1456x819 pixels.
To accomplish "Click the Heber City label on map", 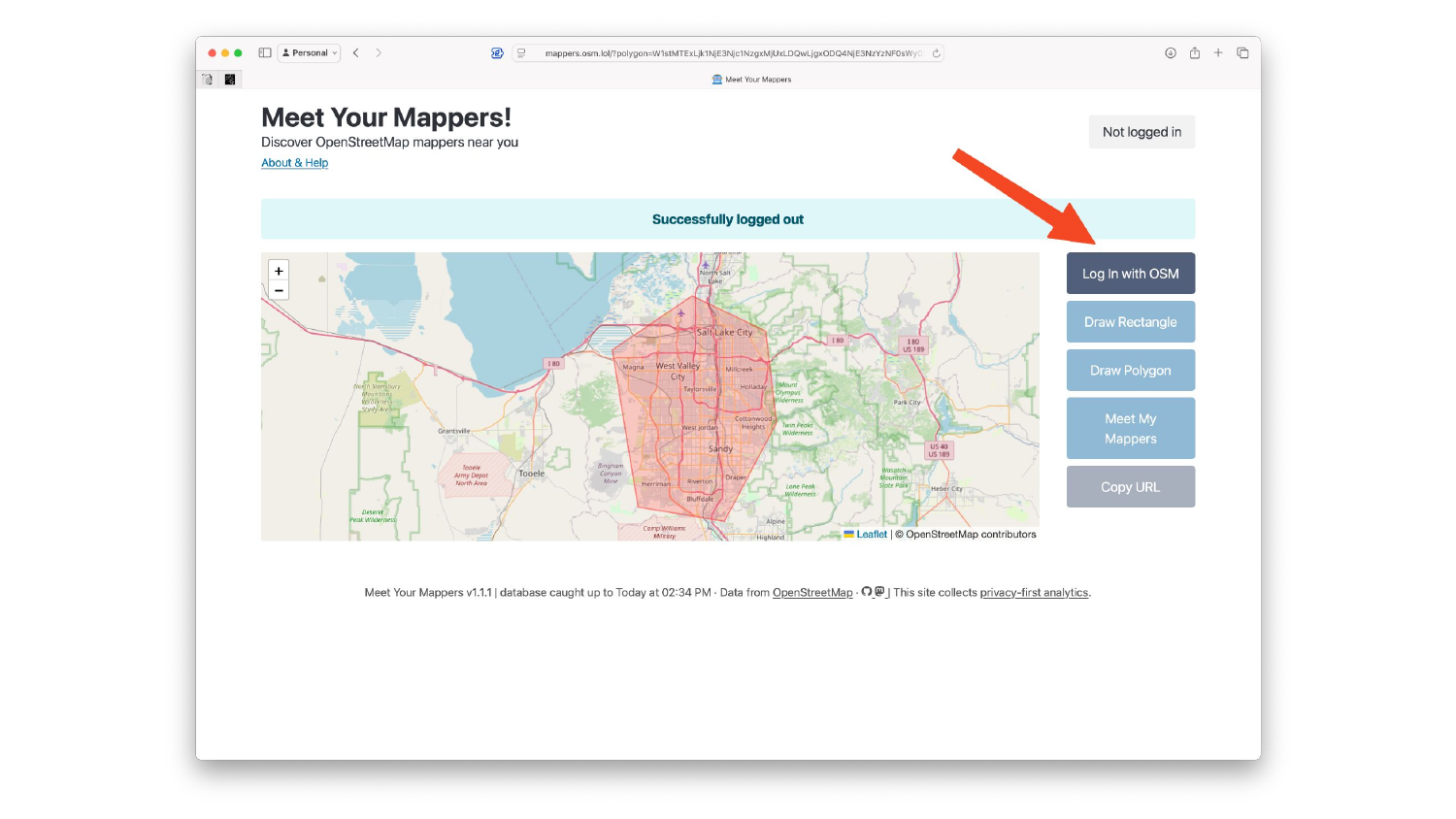I will pos(946,489).
